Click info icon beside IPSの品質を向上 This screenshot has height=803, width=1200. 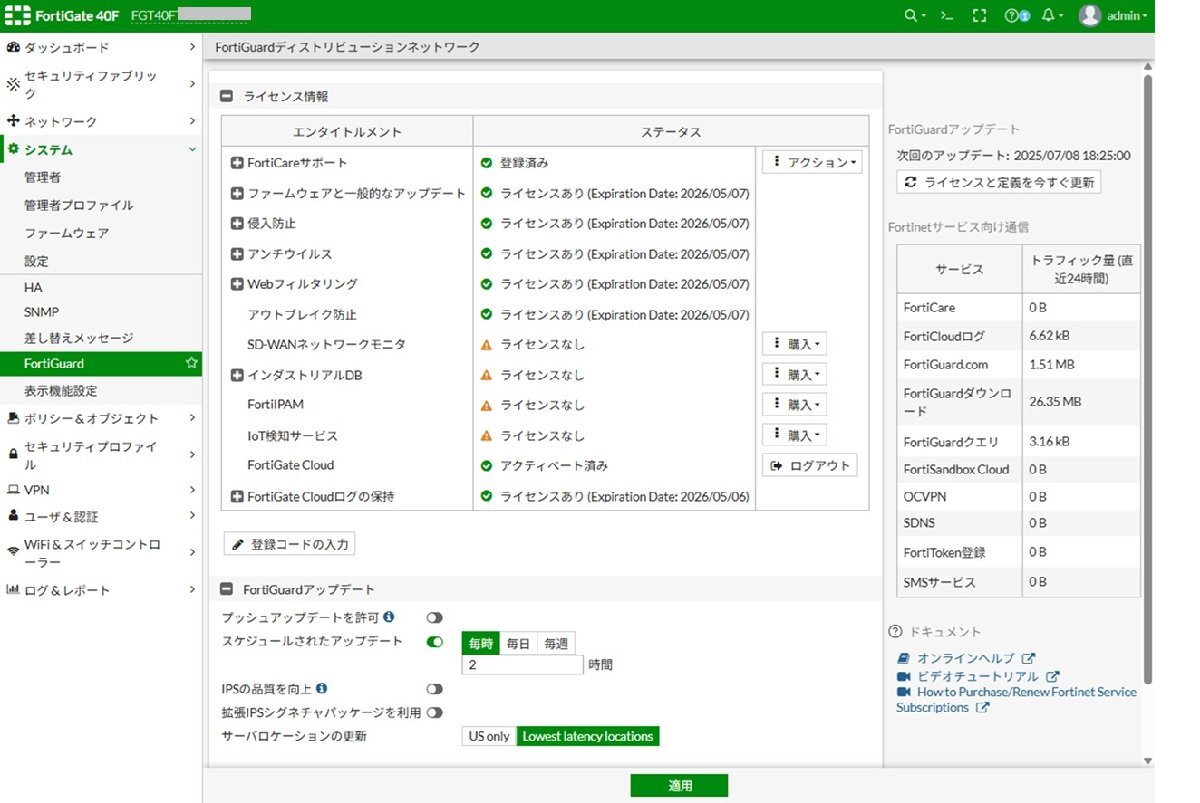321,689
